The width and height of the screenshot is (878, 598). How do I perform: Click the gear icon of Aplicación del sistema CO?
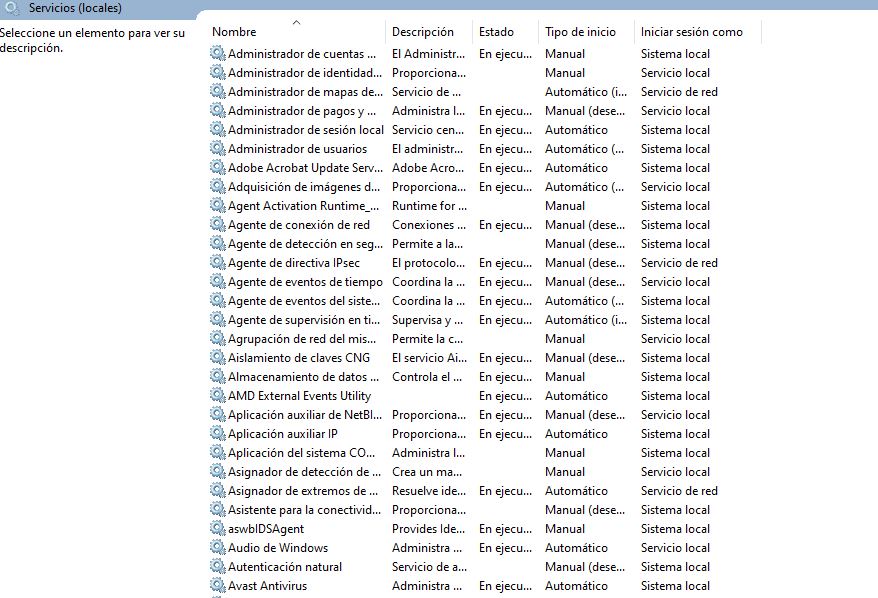point(217,453)
